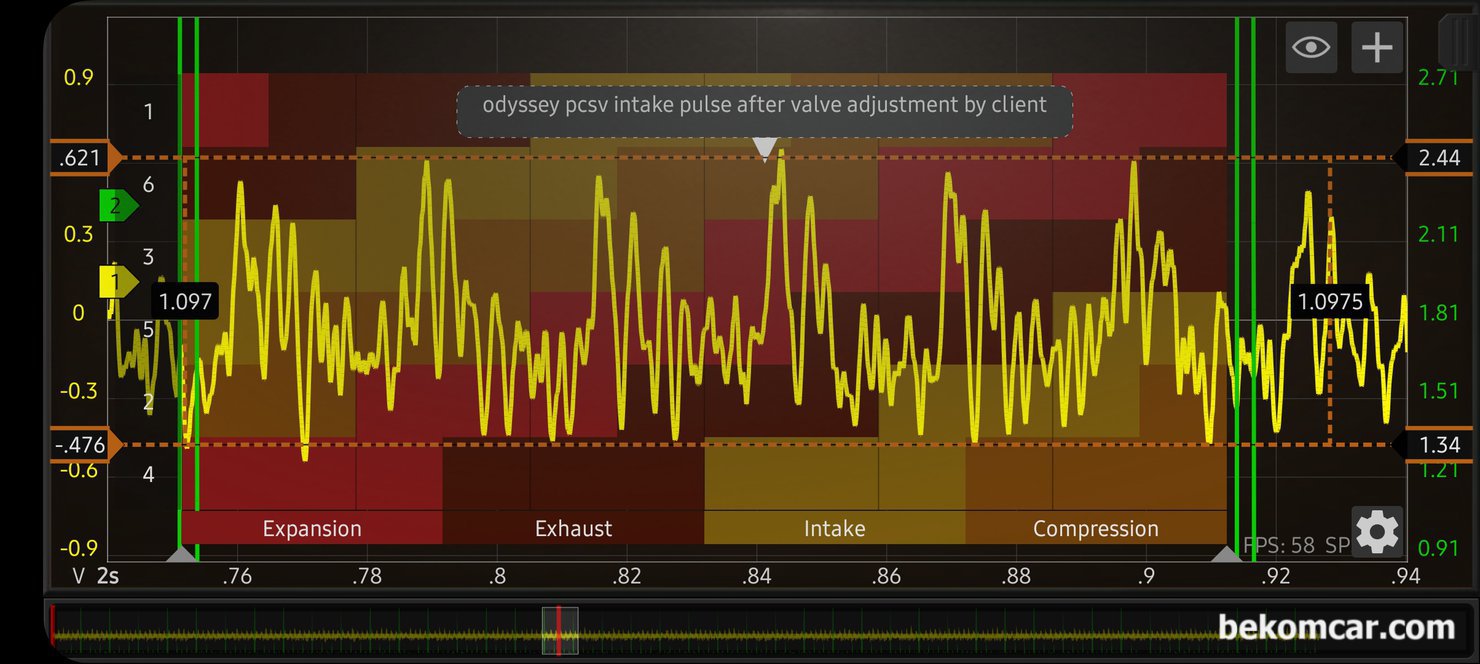Select the 1.0975 value readout

click(1330, 301)
